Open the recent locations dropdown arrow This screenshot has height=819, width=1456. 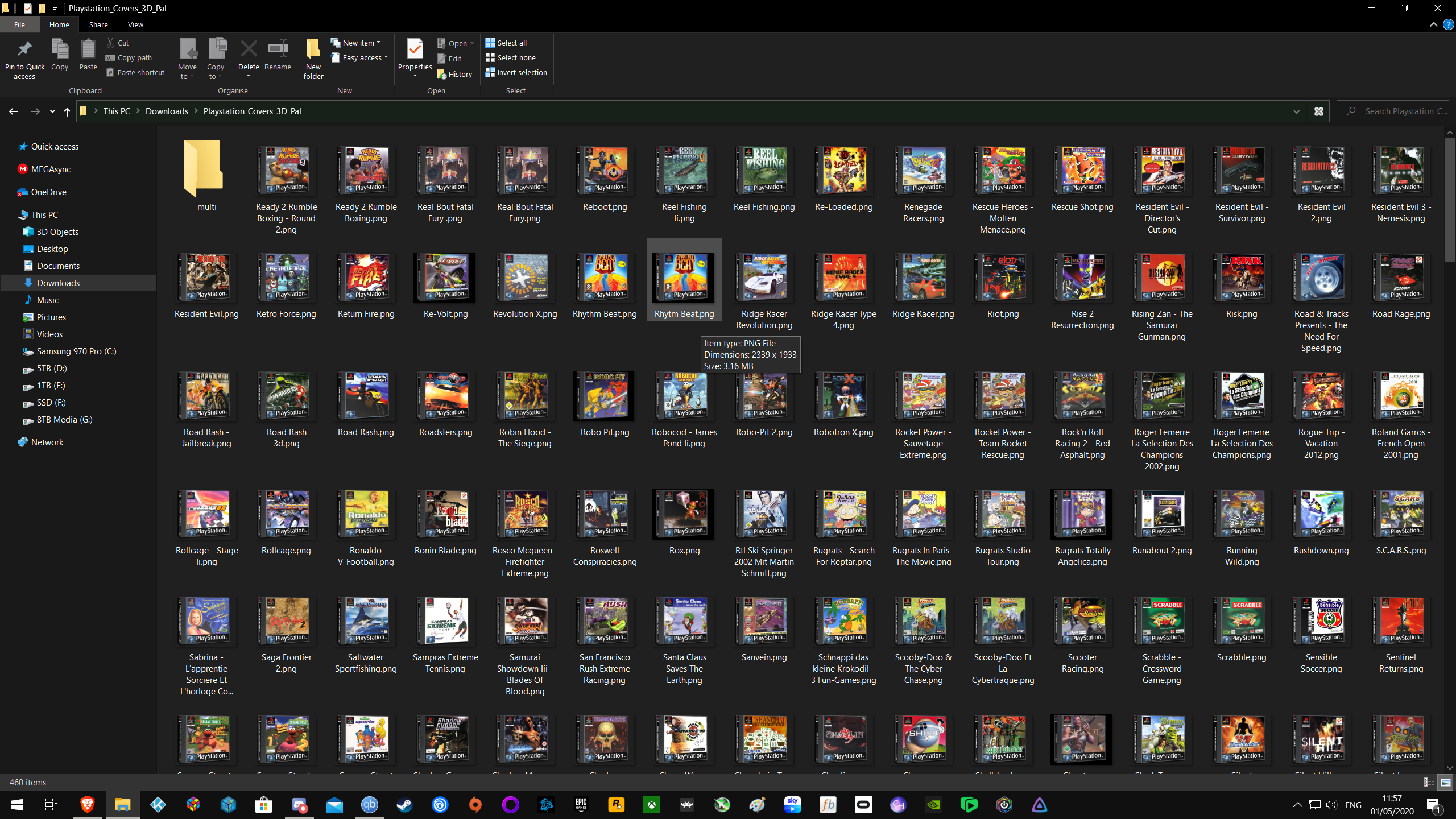point(52,111)
